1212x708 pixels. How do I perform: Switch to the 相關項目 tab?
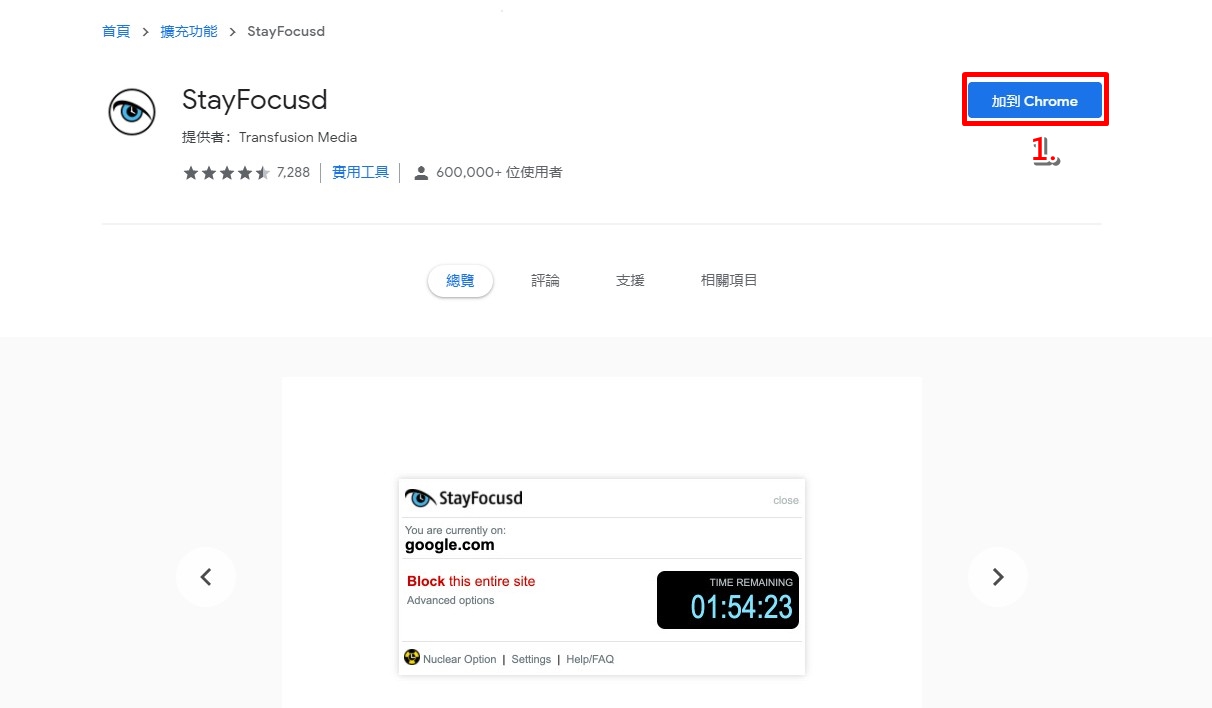(x=730, y=281)
